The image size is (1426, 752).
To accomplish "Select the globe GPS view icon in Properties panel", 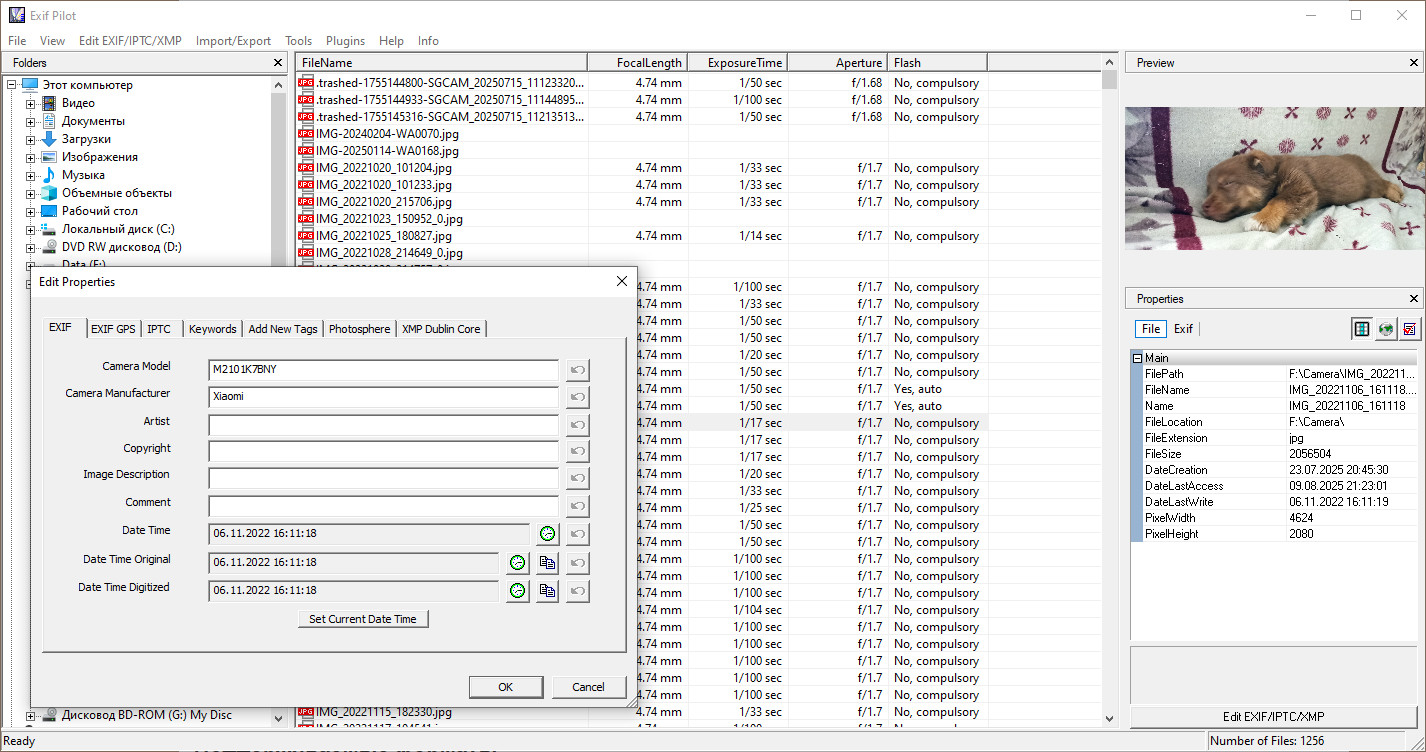I will (x=1386, y=328).
